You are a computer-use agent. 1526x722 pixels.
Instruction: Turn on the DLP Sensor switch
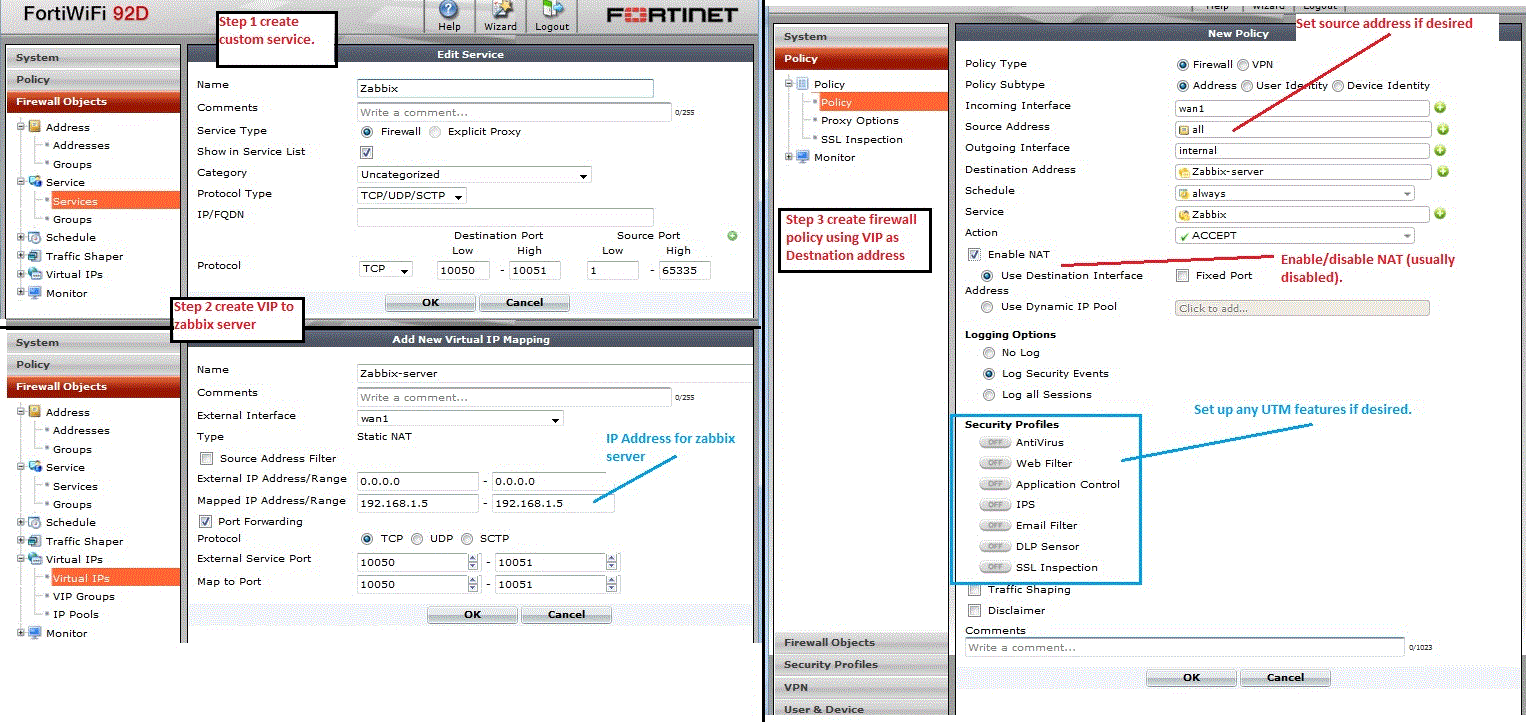tap(995, 546)
